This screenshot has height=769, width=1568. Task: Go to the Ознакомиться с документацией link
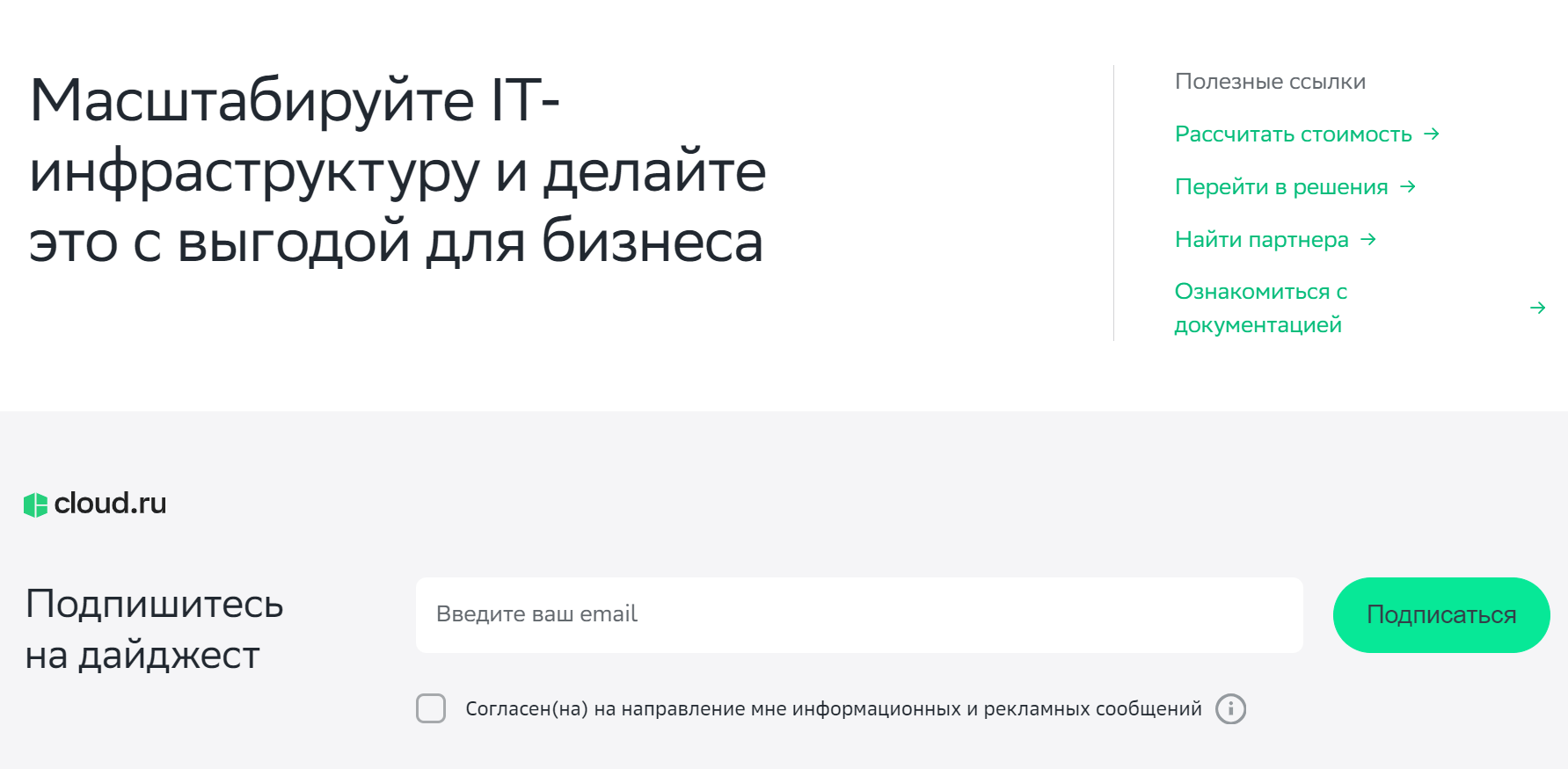1261,308
